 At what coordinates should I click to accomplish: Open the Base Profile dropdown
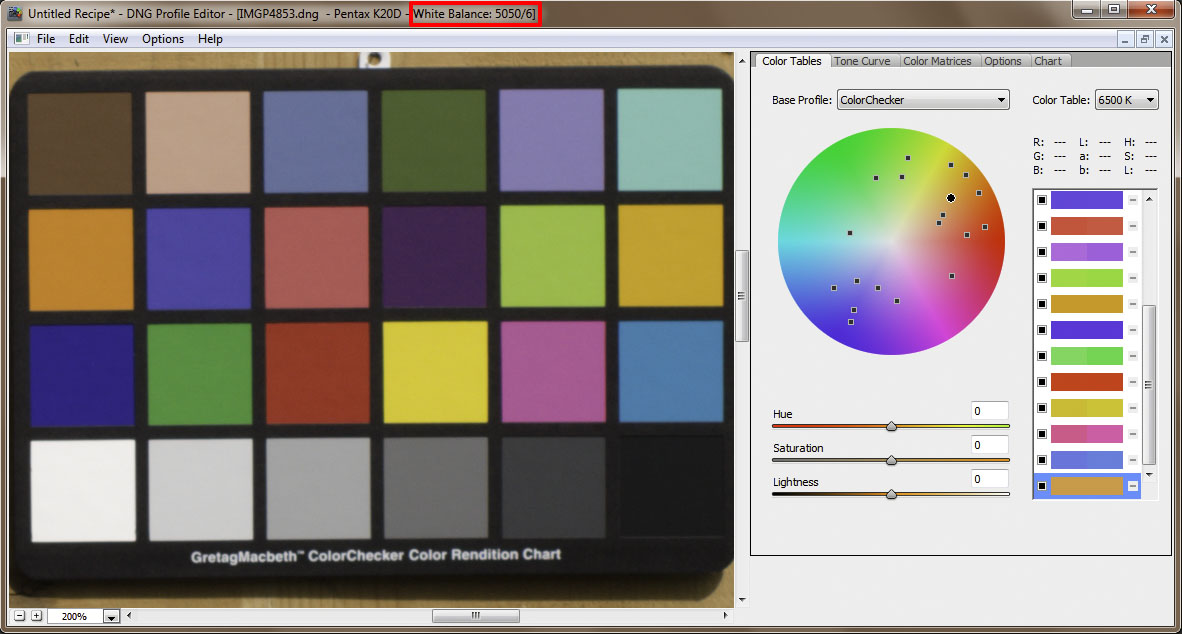point(923,100)
